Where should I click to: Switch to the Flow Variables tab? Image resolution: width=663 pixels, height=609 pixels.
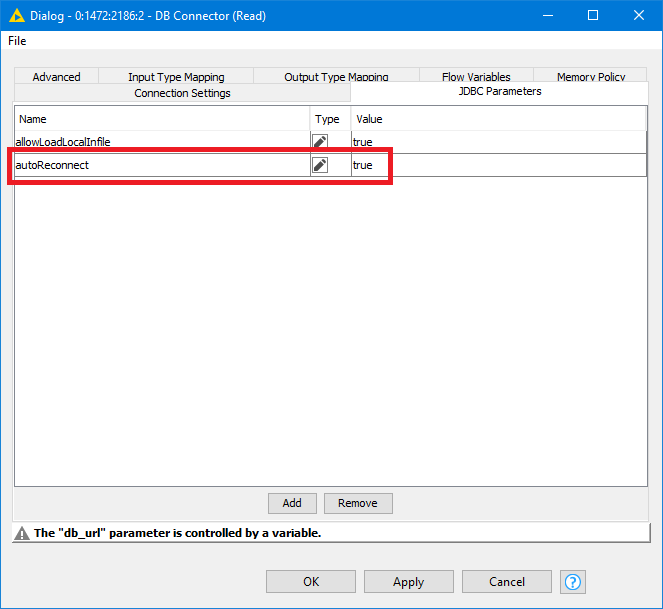click(476, 77)
